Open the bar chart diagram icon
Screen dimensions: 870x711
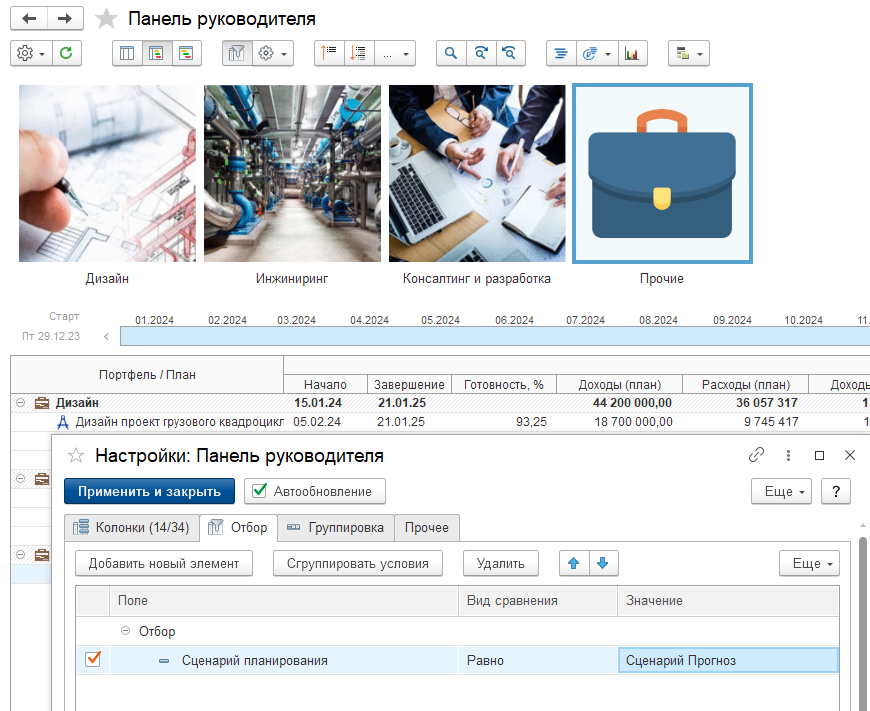click(632, 53)
